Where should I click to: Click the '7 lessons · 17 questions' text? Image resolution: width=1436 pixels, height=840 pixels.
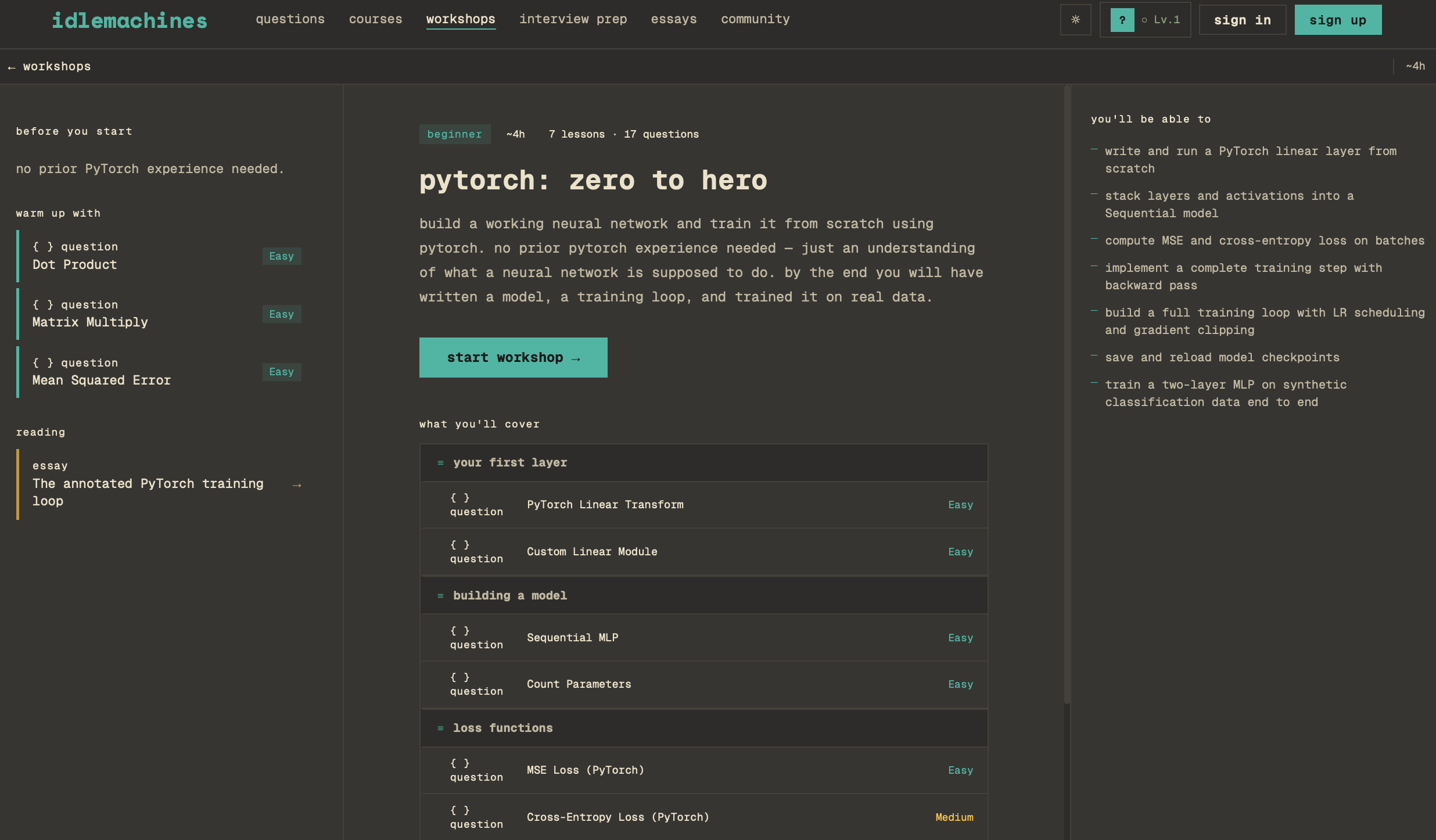624,134
